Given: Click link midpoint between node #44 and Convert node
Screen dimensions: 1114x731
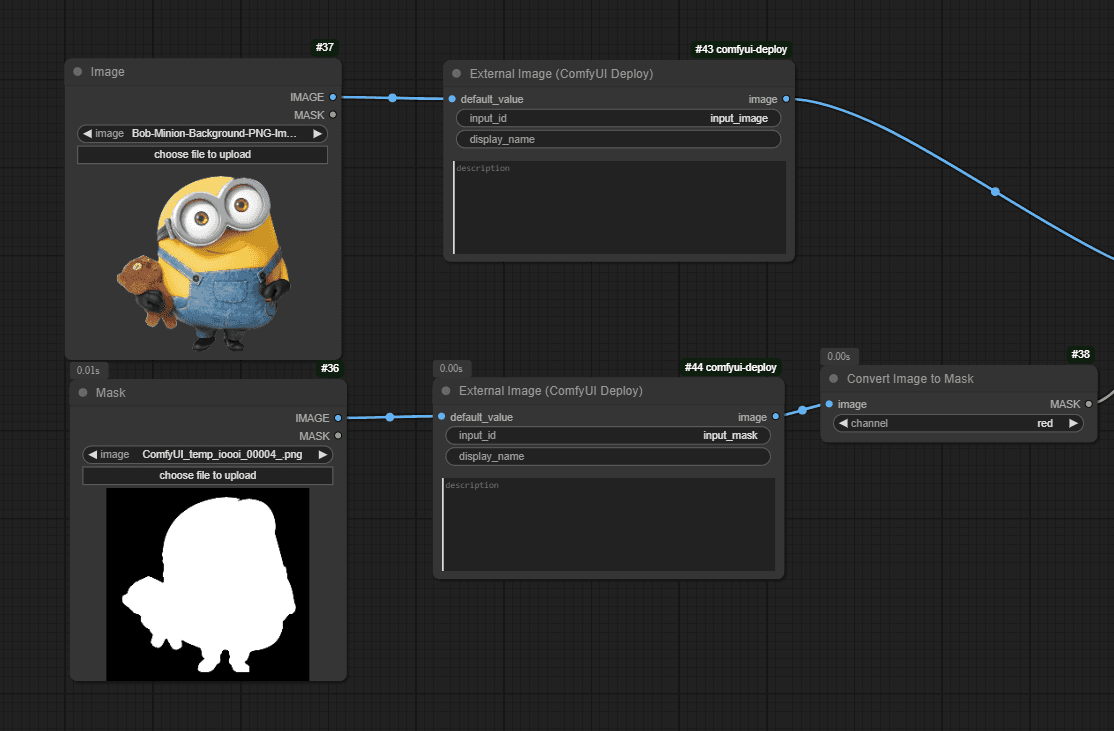Looking at the screenshot, I should pyautogui.click(x=803, y=410).
